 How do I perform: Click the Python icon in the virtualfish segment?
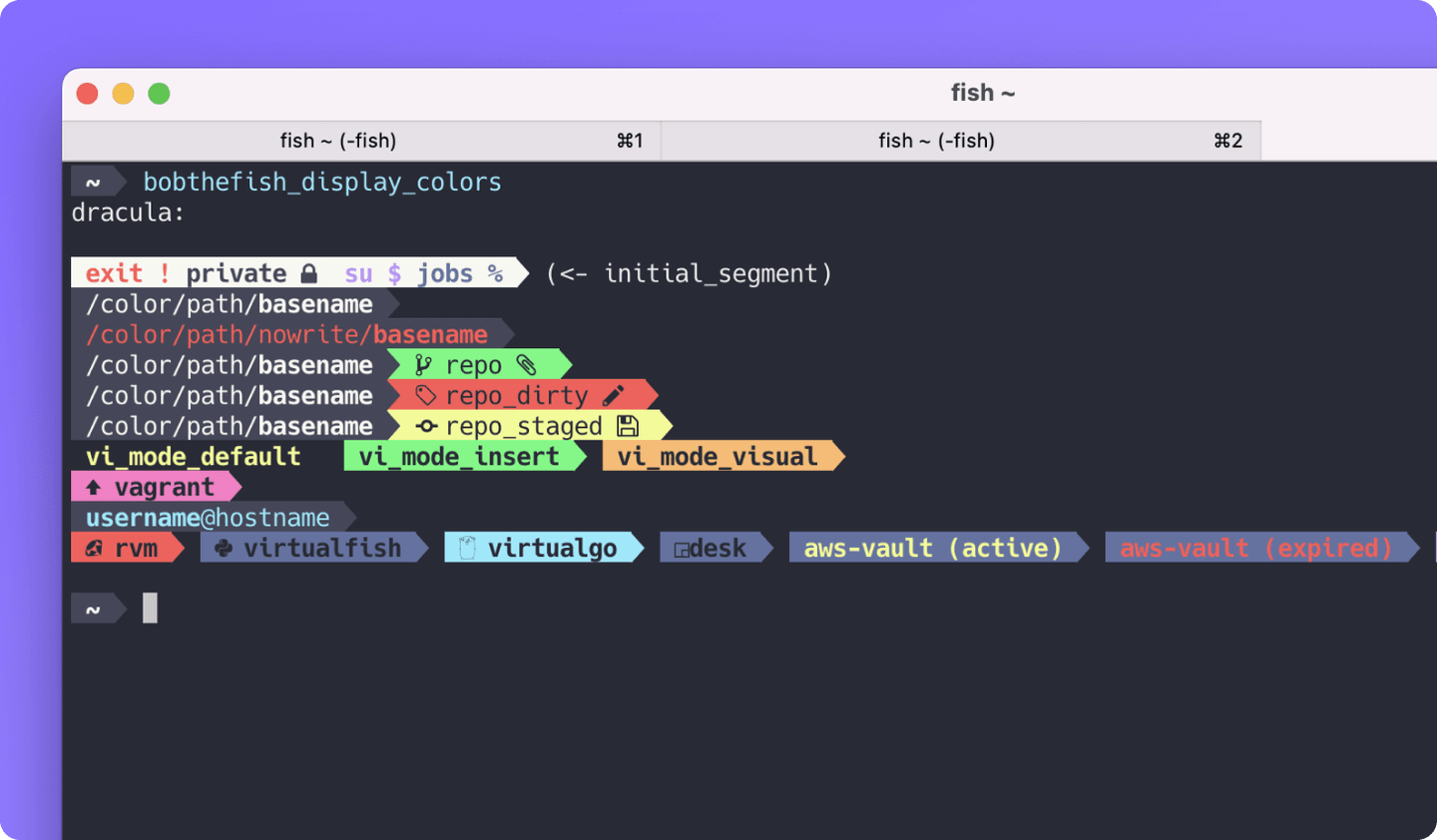click(x=222, y=547)
